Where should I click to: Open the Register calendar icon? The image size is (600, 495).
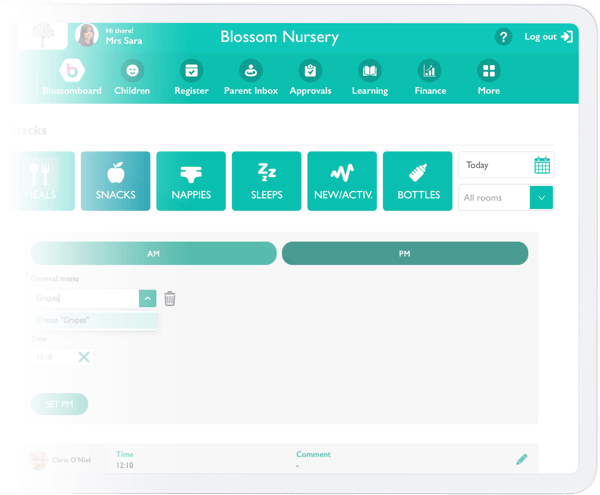pos(191,71)
